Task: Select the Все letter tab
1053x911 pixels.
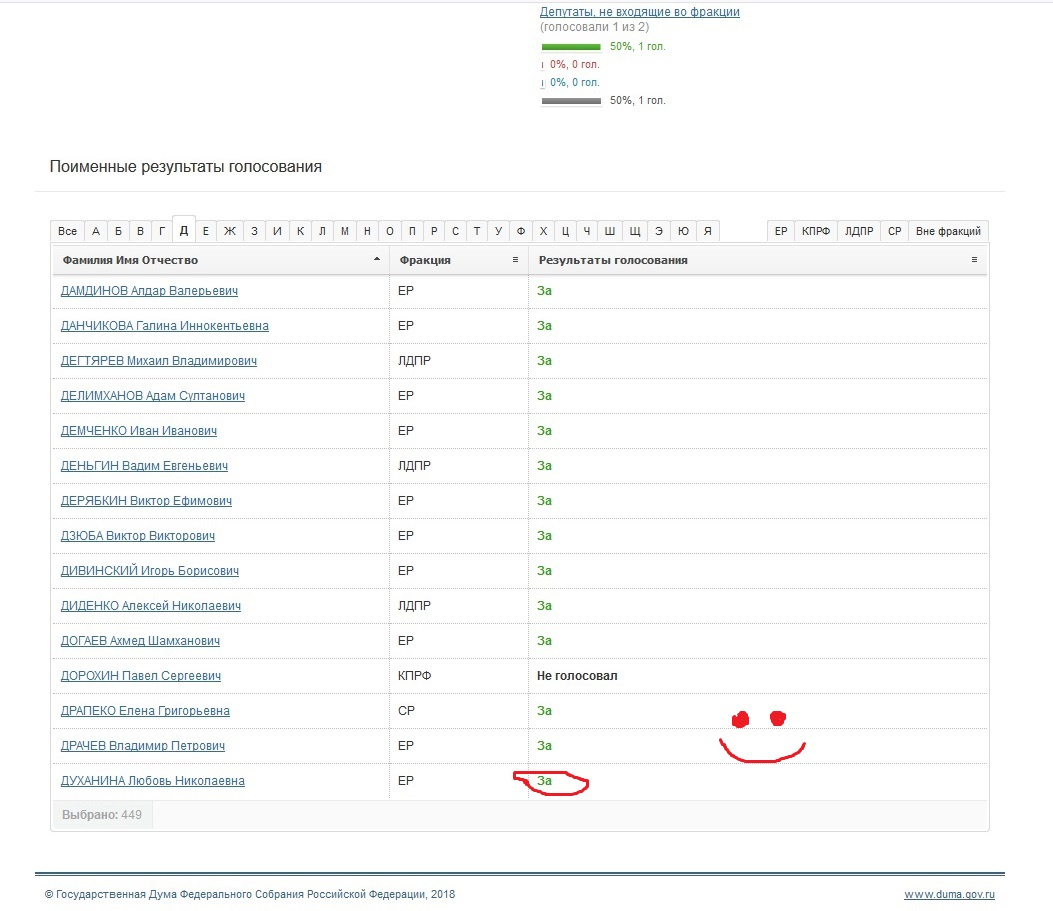Action: pos(67,231)
